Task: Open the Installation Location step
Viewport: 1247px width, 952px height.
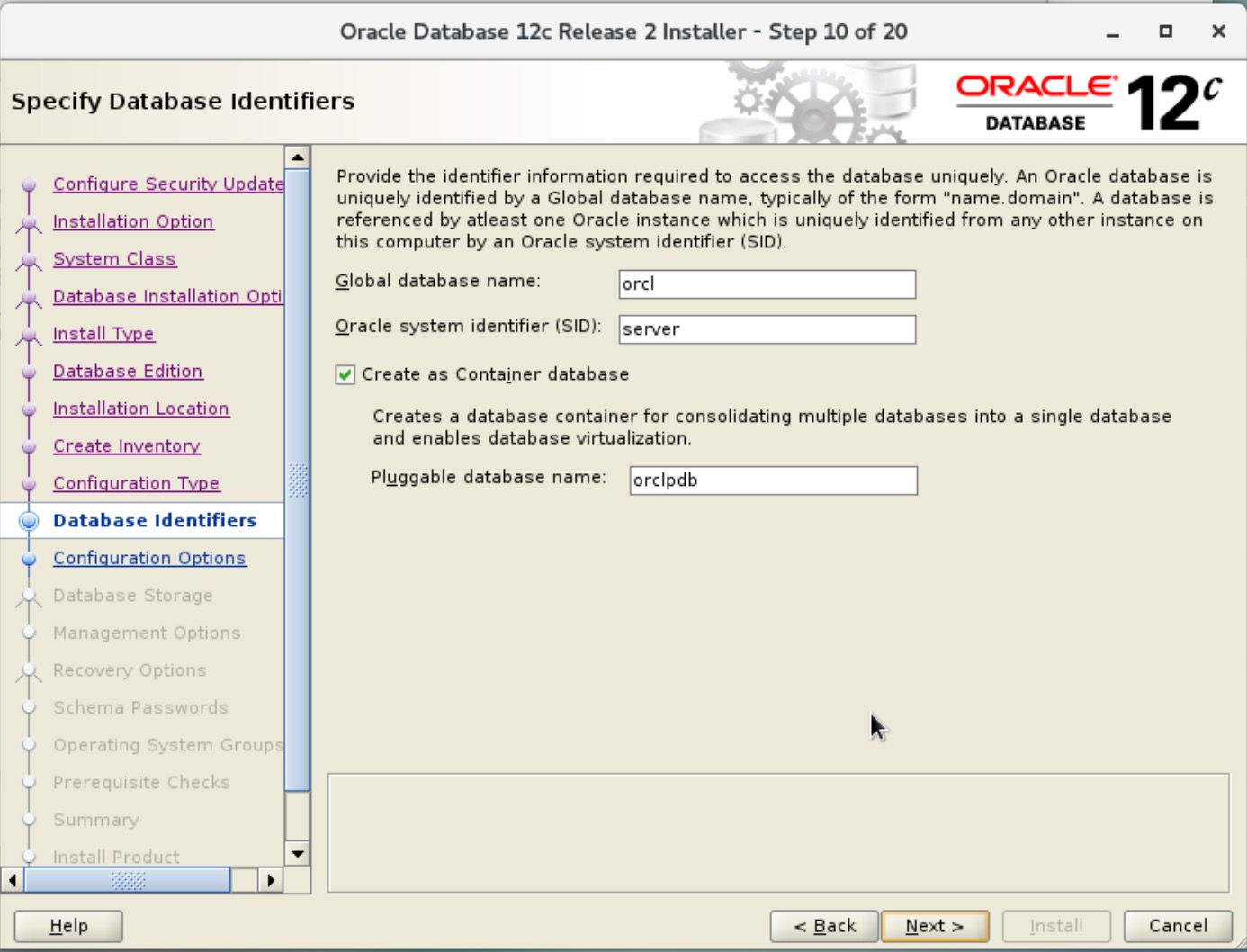Action: (141, 409)
